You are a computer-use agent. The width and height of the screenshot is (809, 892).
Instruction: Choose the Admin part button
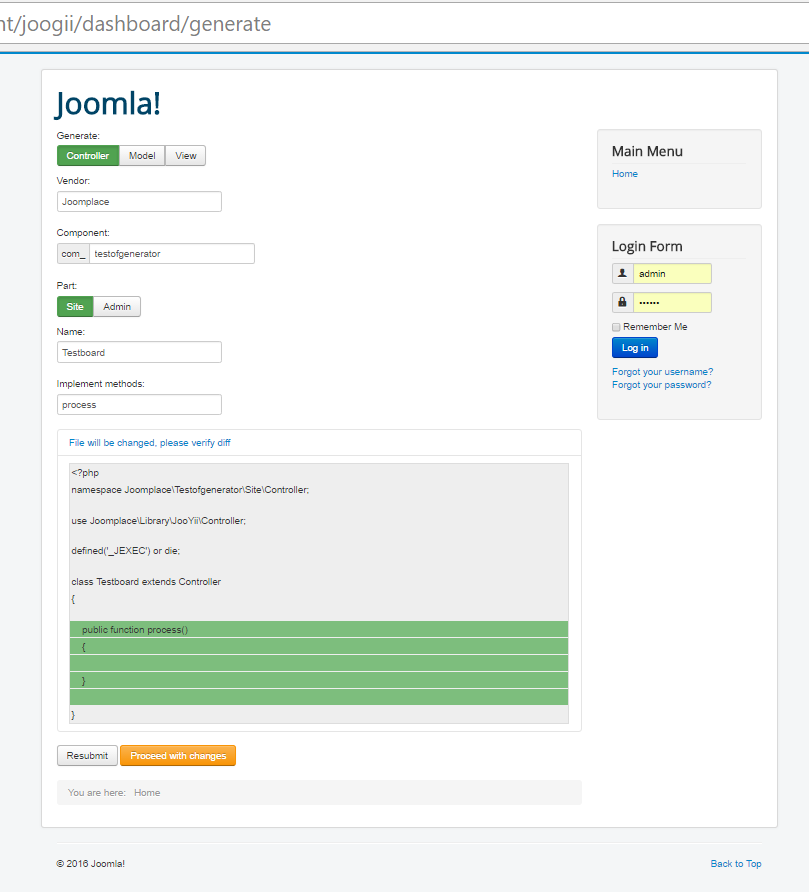[x=117, y=307]
